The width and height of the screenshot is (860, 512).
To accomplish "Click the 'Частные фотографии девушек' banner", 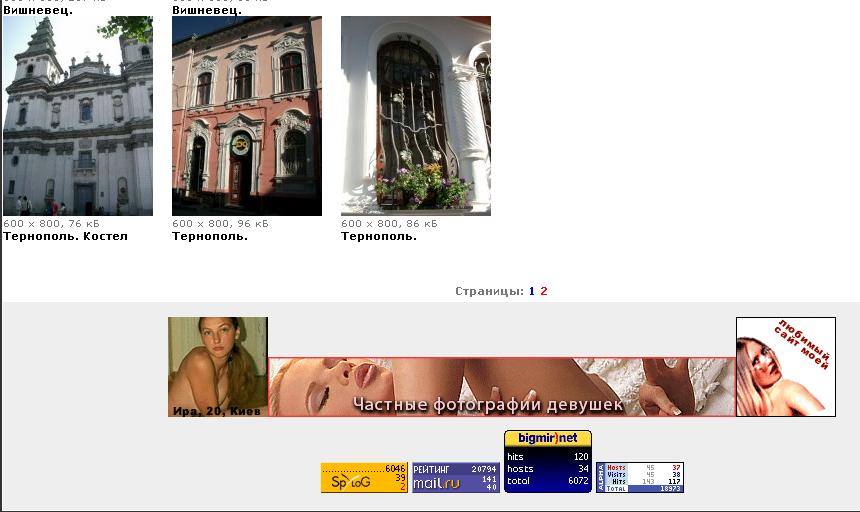I will click(501, 387).
